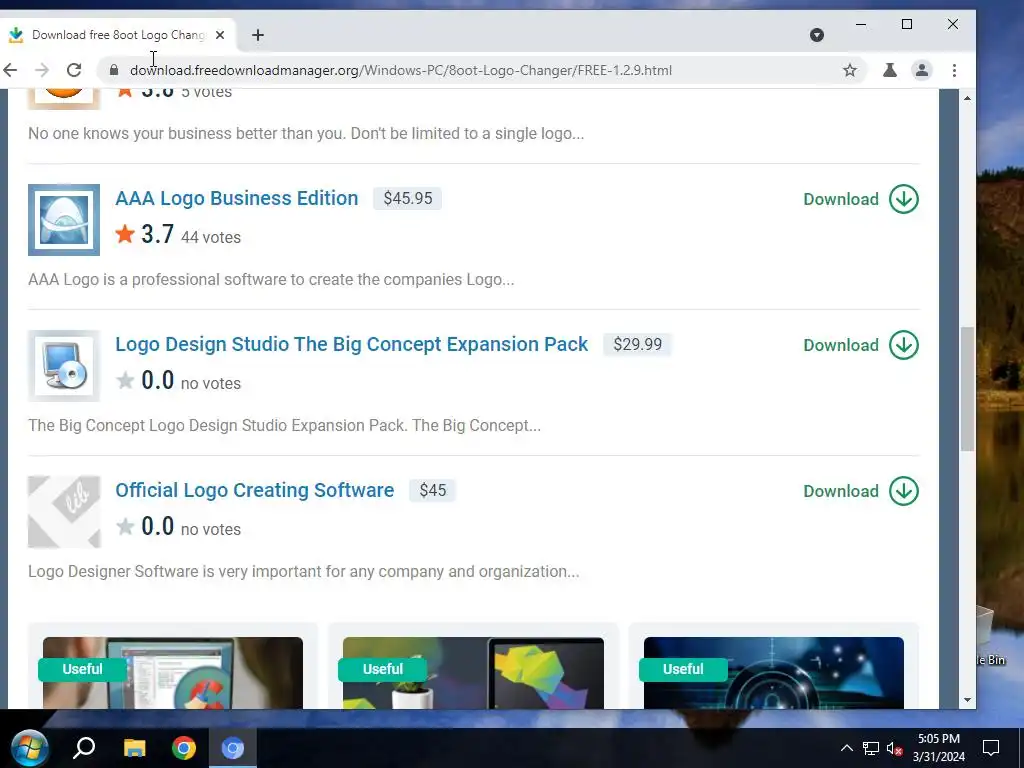Click the 44 votes text
Viewport: 1024px width, 768px height.
click(211, 237)
